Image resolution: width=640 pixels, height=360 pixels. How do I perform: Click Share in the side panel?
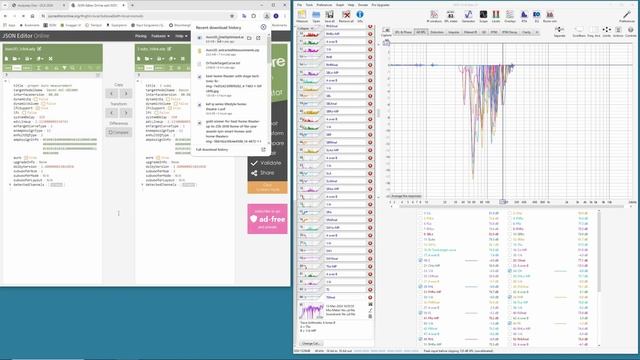pos(262,173)
